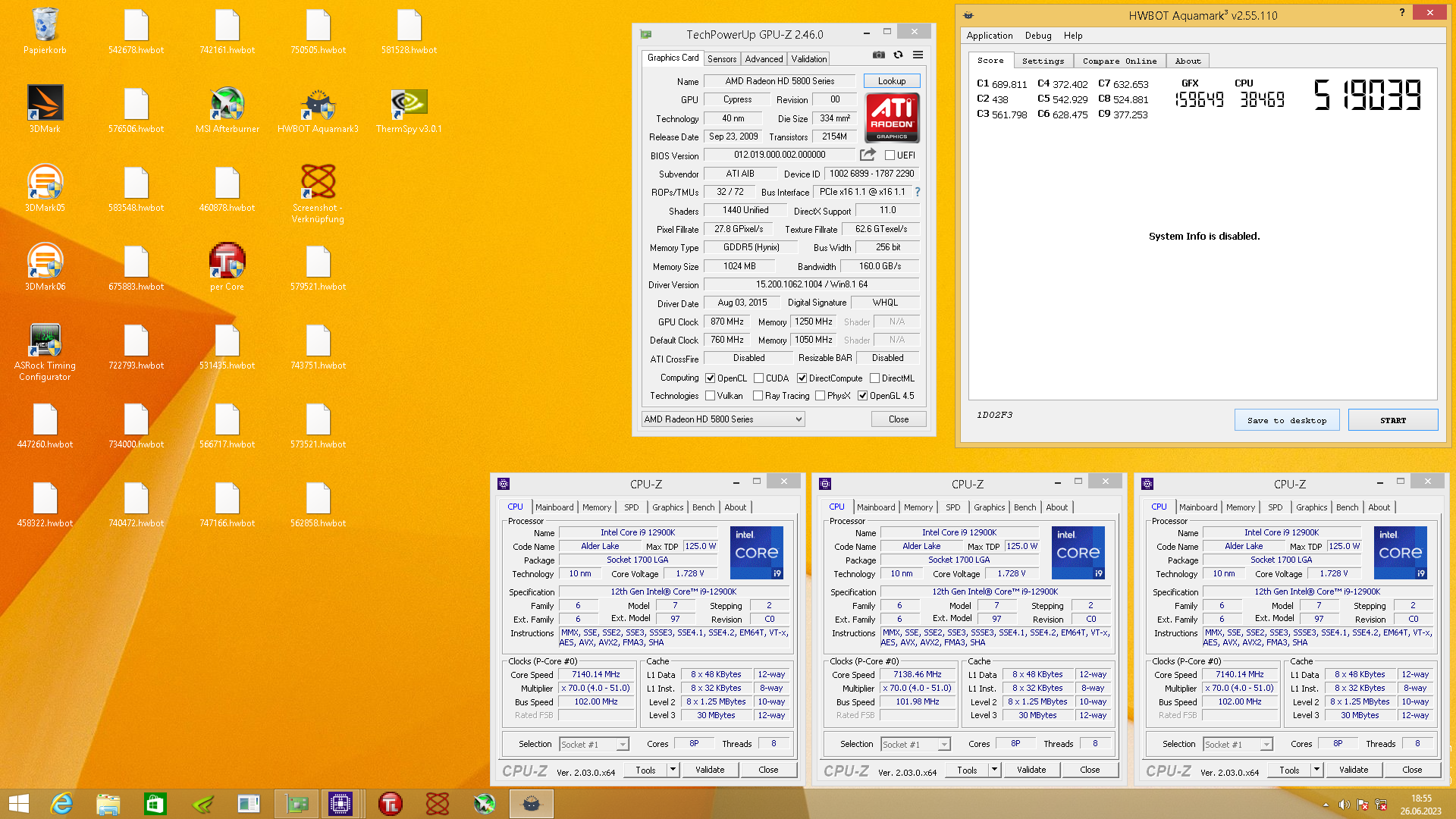Image resolution: width=1456 pixels, height=819 pixels.
Task: Toggle the UEFI checkbox in GPU-Z
Action: [890, 155]
